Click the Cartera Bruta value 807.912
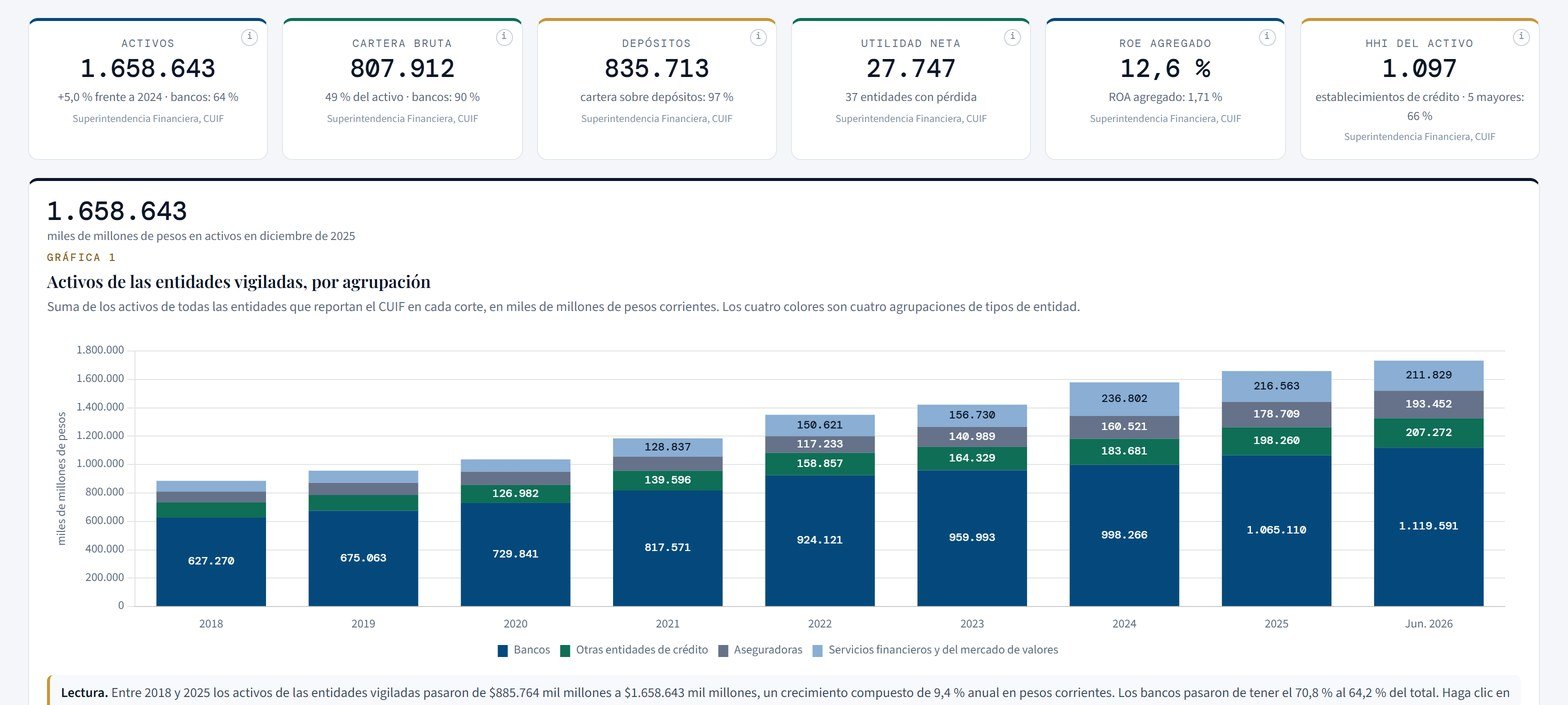1568x705 pixels. point(402,69)
